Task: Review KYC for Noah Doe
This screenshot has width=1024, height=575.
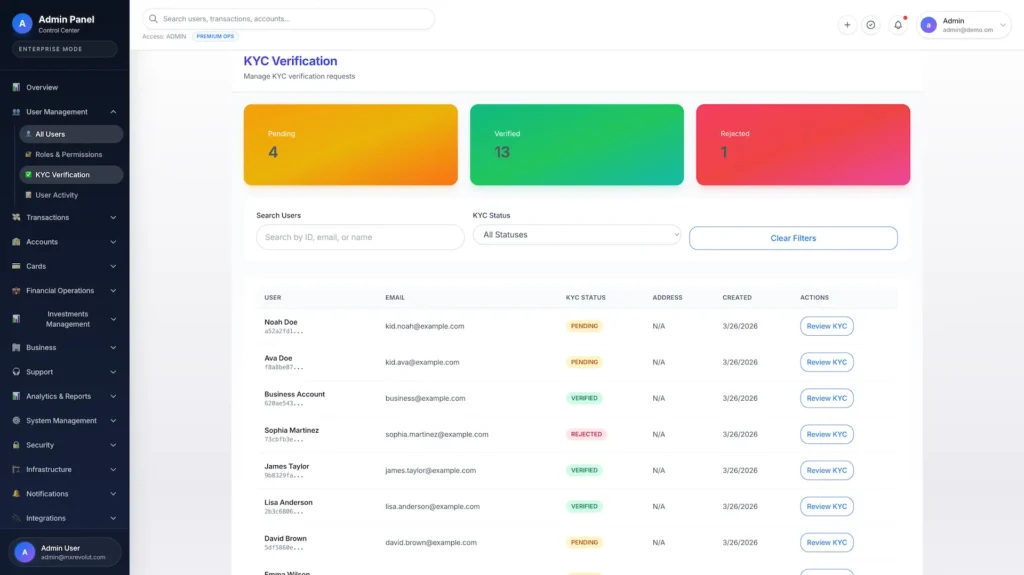Action: (x=826, y=326)
